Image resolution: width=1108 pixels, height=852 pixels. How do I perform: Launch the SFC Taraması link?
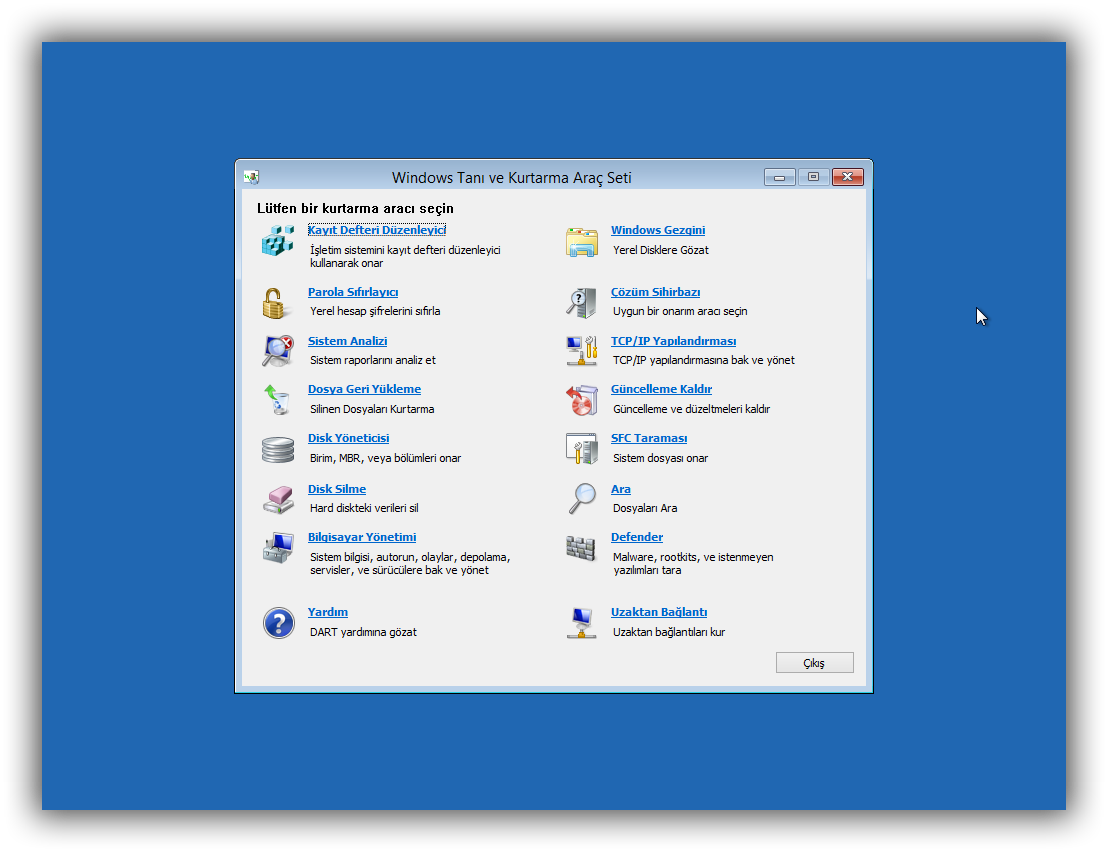click(648, 438)
